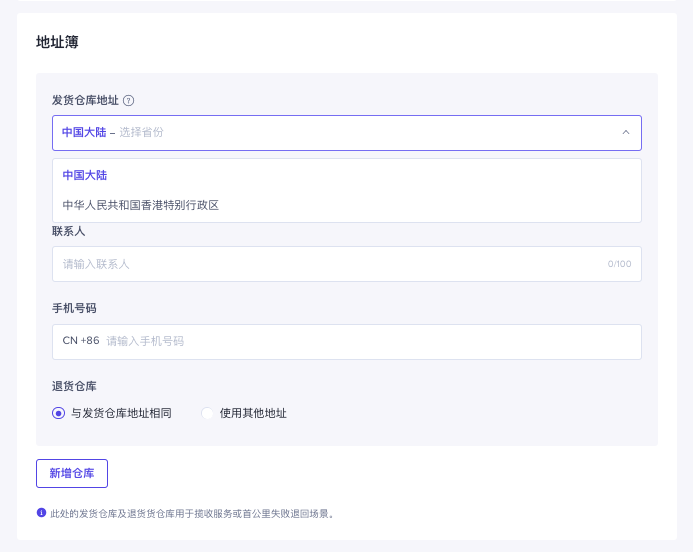Collapse the region dropdown using the chevron arrow
The width and height of the screenshot is (693, 552).
[x=625, y=132]
